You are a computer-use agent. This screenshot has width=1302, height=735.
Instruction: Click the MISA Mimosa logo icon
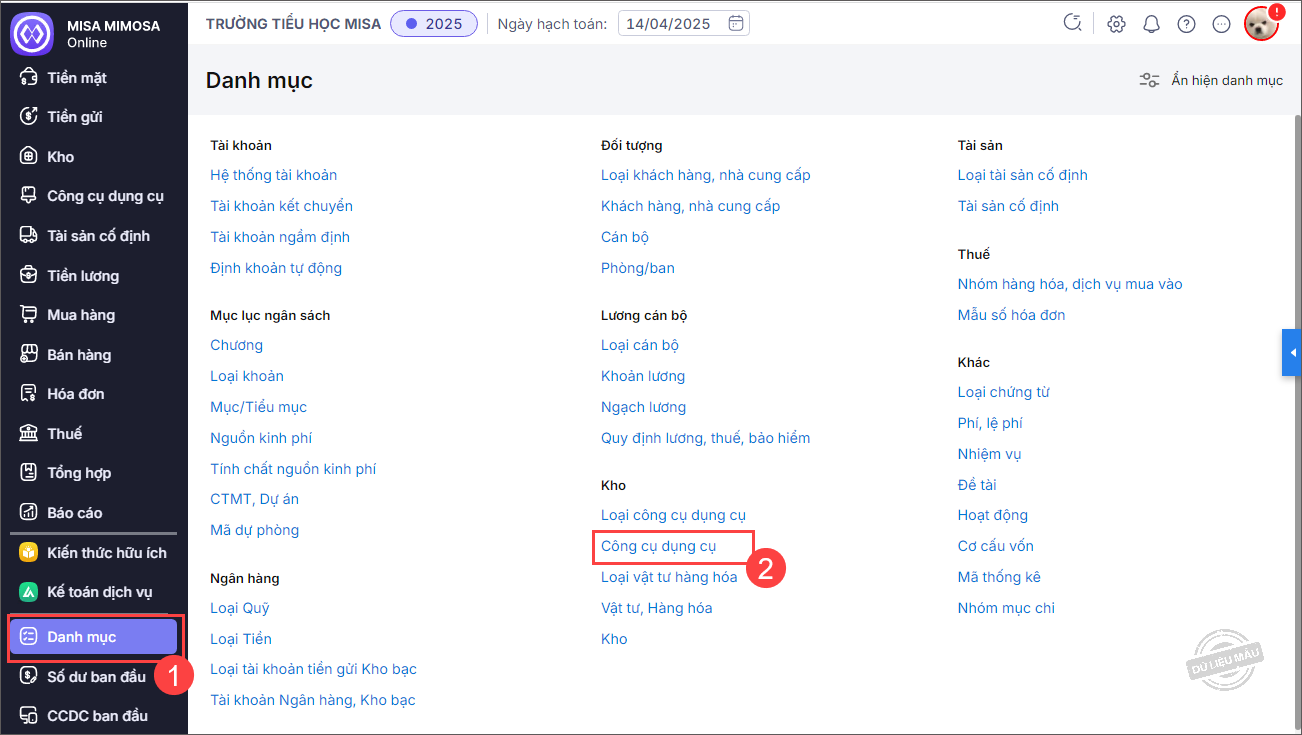point(31,33)
